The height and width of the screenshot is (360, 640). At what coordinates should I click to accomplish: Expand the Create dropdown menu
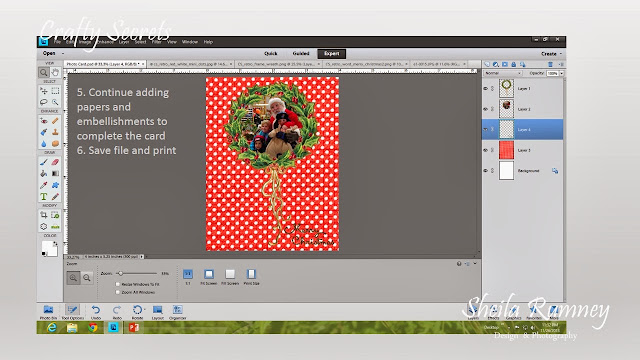point(551,53)
